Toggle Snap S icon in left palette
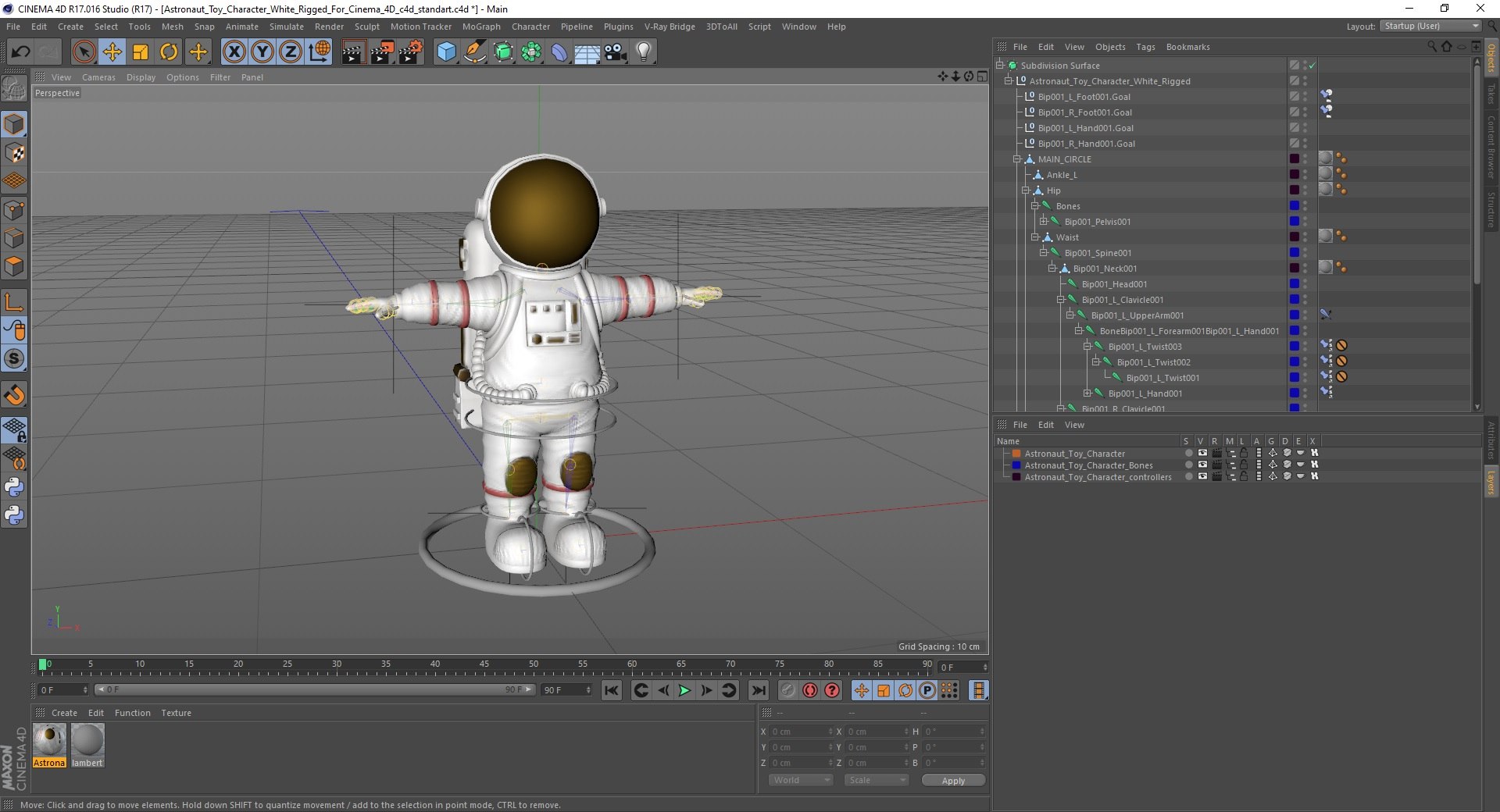 pos(14,358)
